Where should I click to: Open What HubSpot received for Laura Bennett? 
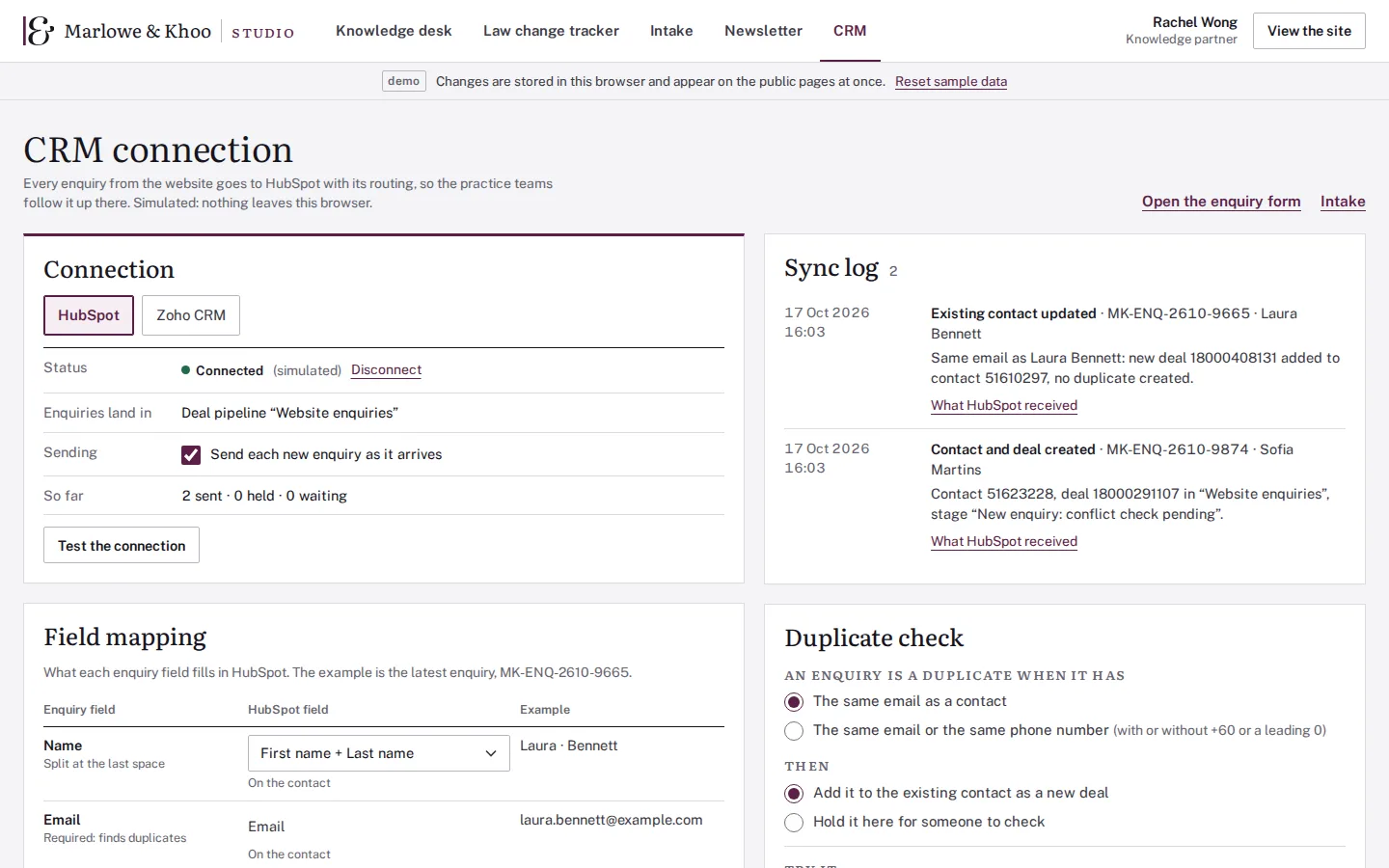[1004, 405]
